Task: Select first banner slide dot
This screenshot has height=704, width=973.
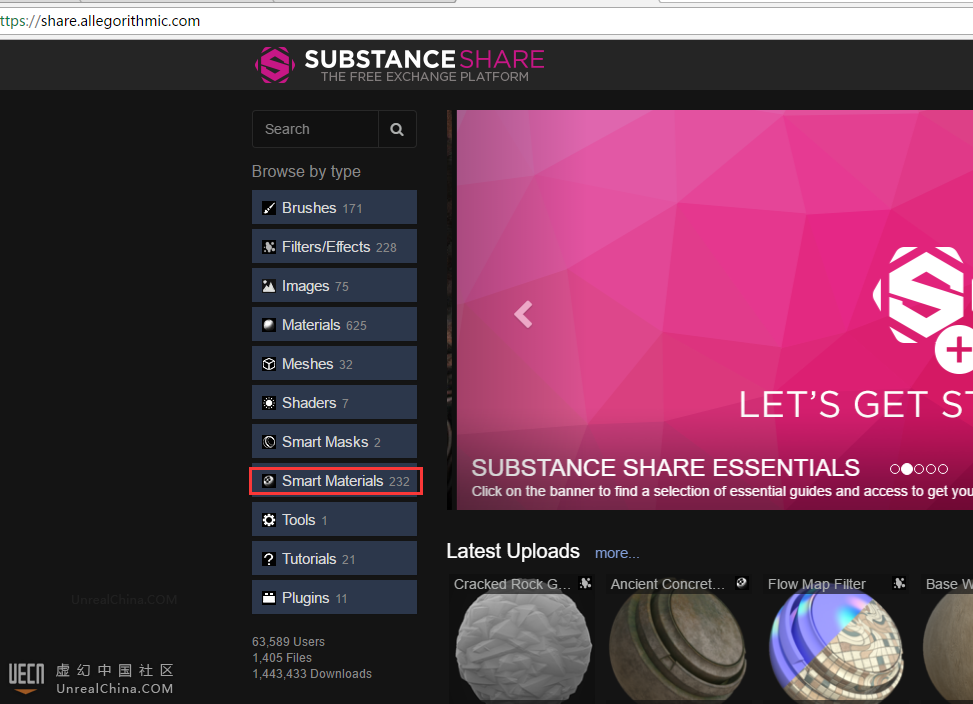Action: 895,469
